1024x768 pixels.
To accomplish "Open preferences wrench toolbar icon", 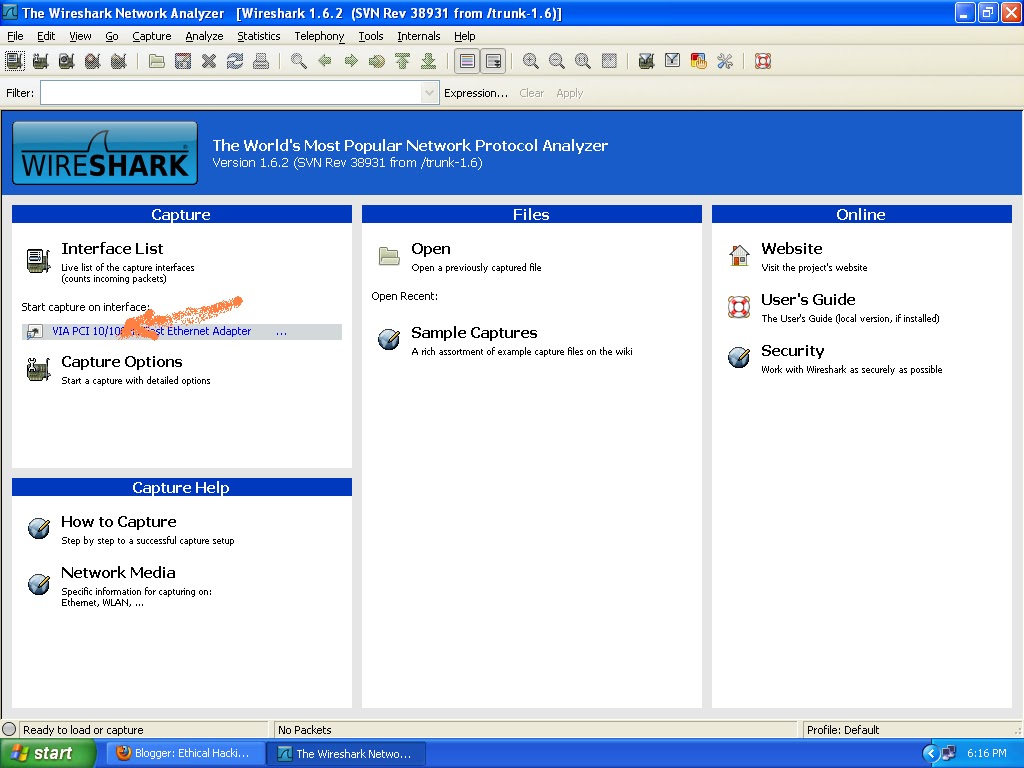I will (725, 61).
